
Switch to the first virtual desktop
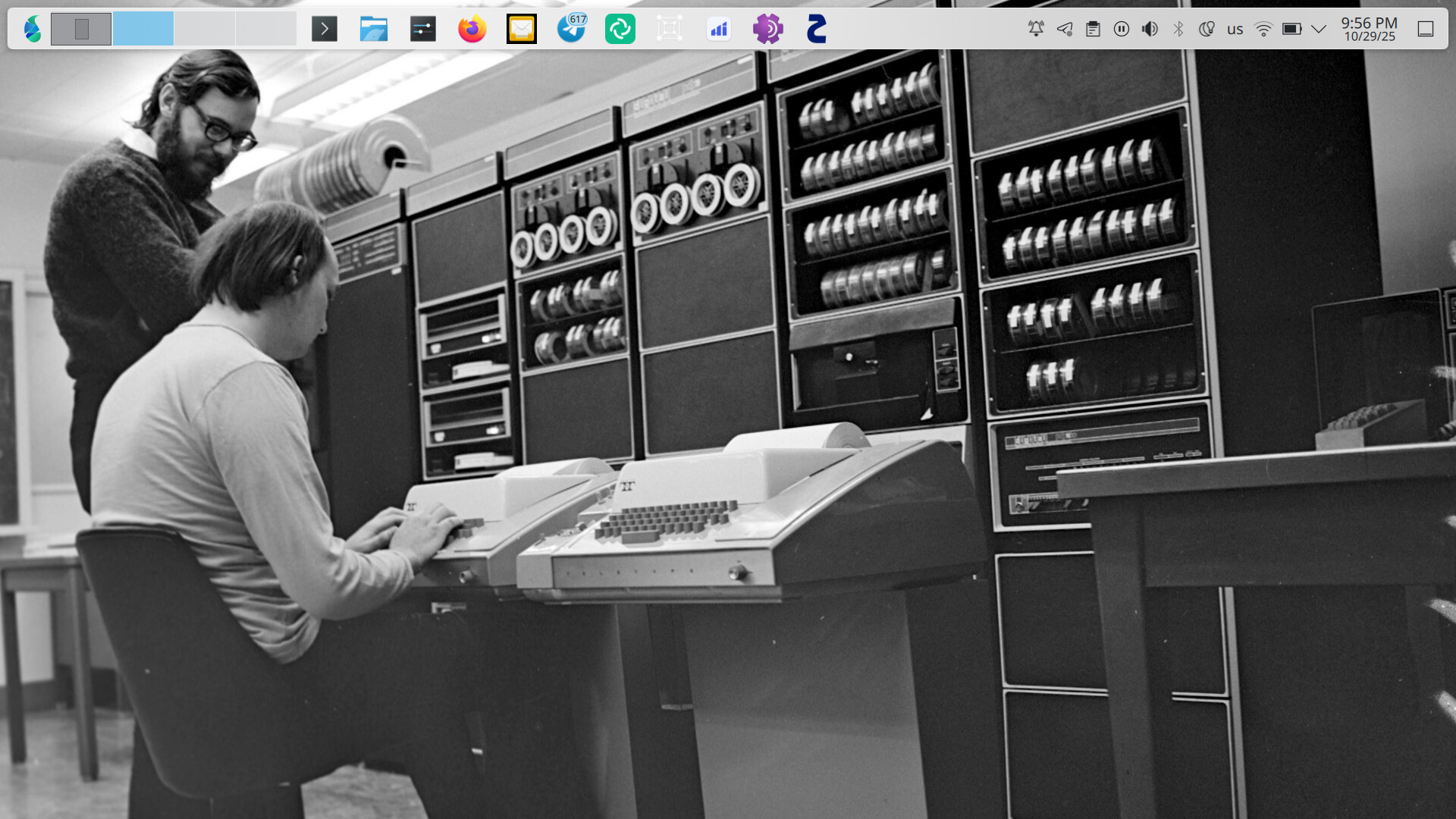tap(81, 29)
